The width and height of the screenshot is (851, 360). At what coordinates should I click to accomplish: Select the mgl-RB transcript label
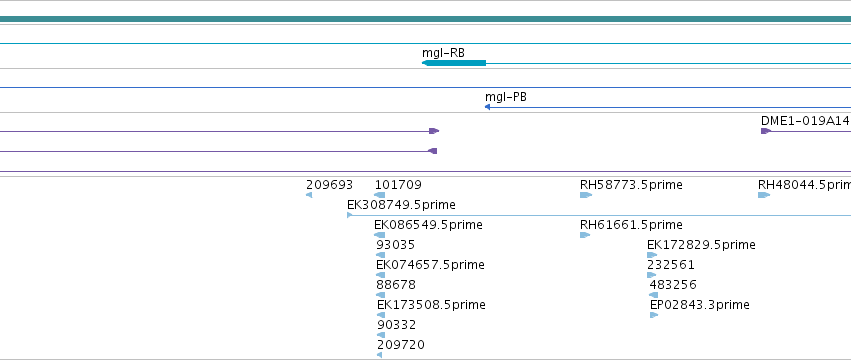(x=443, y=53)
